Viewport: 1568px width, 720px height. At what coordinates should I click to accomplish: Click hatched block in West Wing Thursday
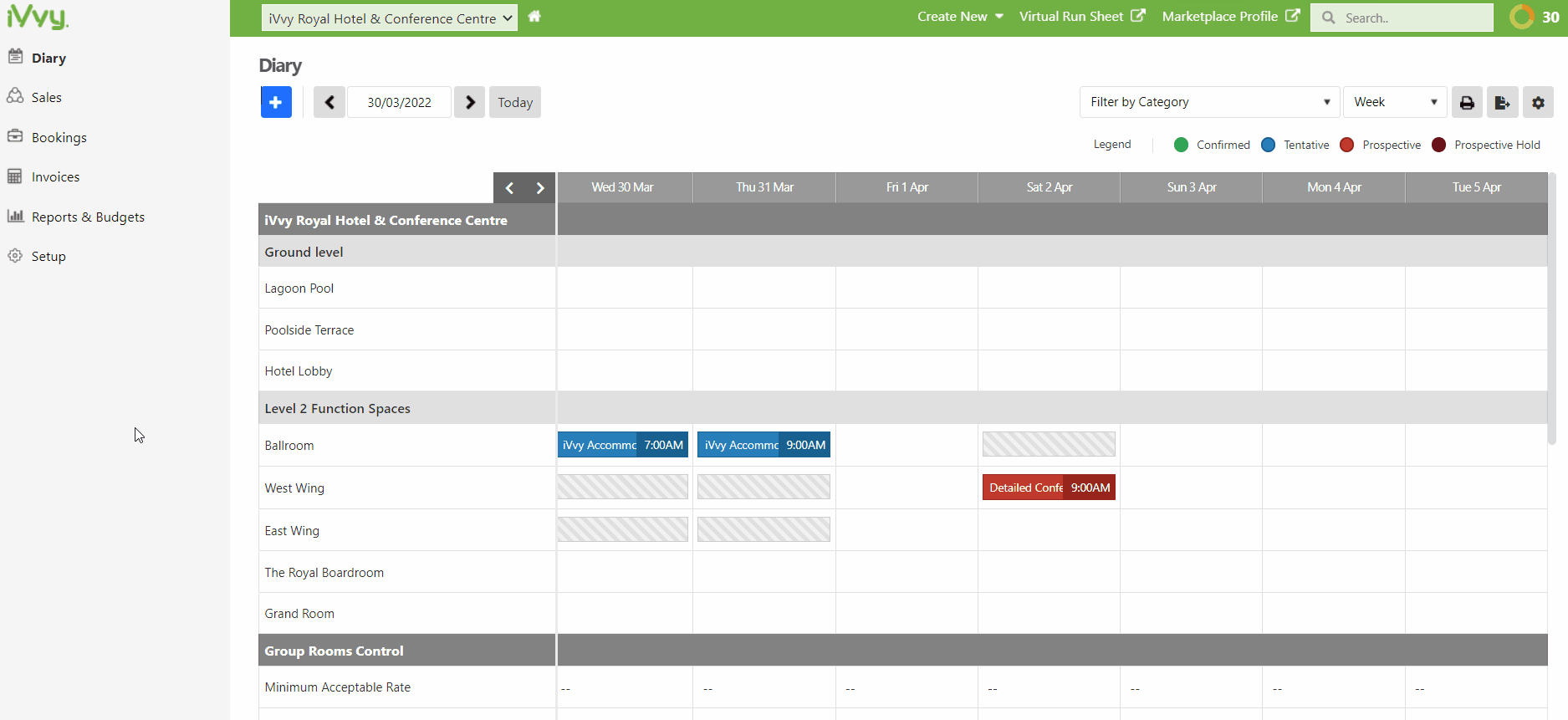pyautogui.click(x=764, y=487)
